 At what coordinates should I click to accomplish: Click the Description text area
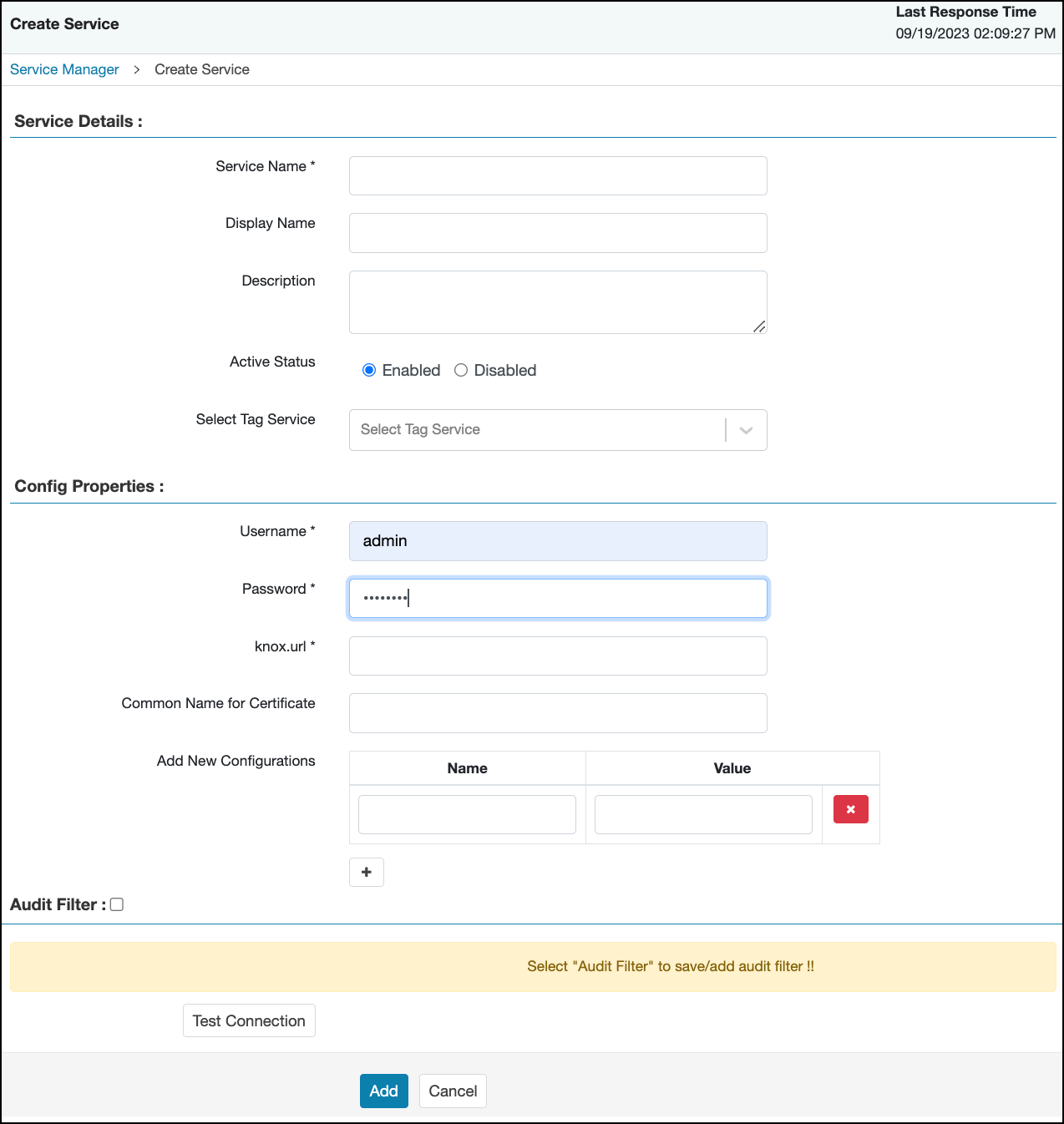click(558, 301)
